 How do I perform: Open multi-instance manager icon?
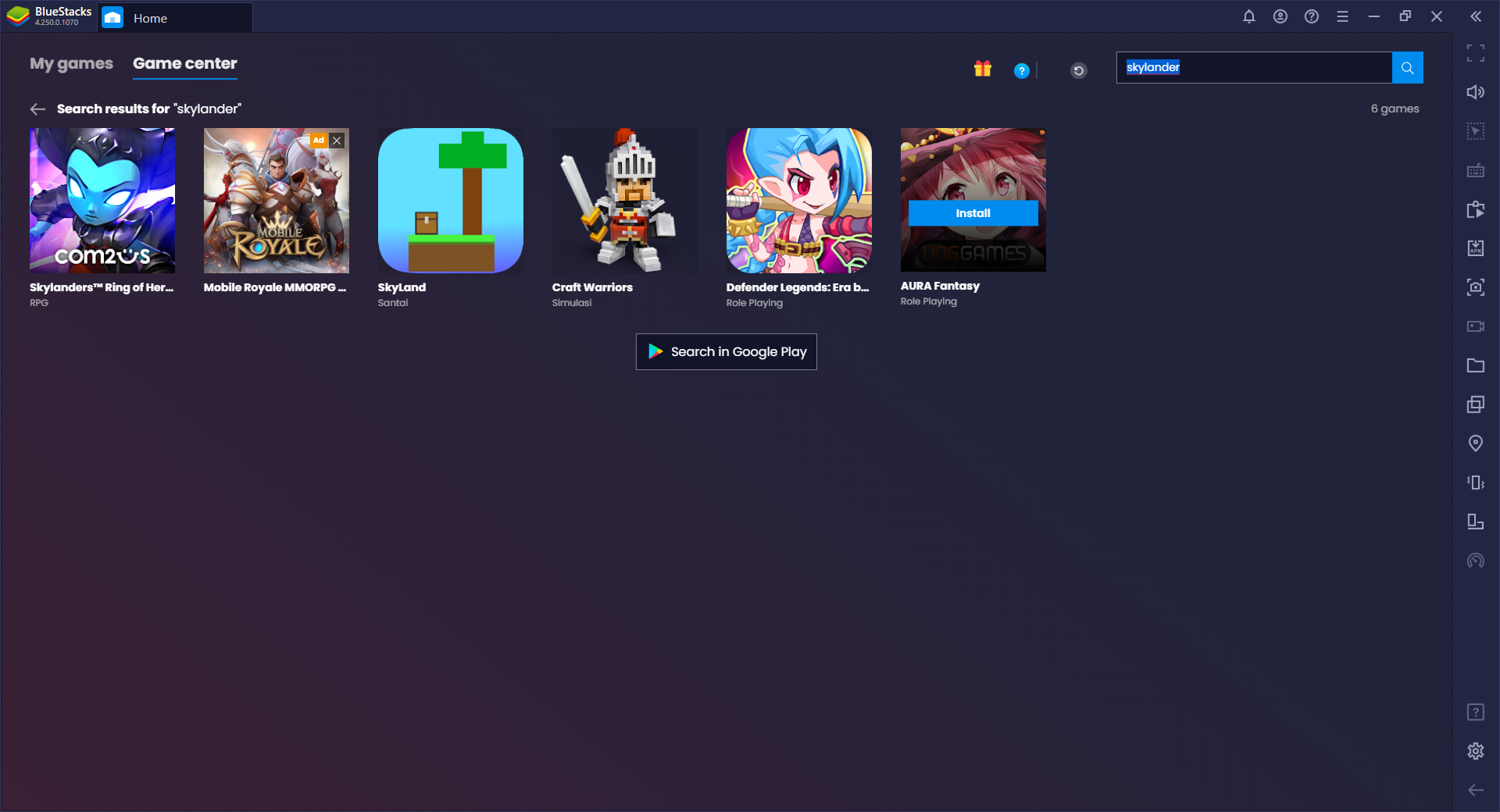coord(1476,404)
